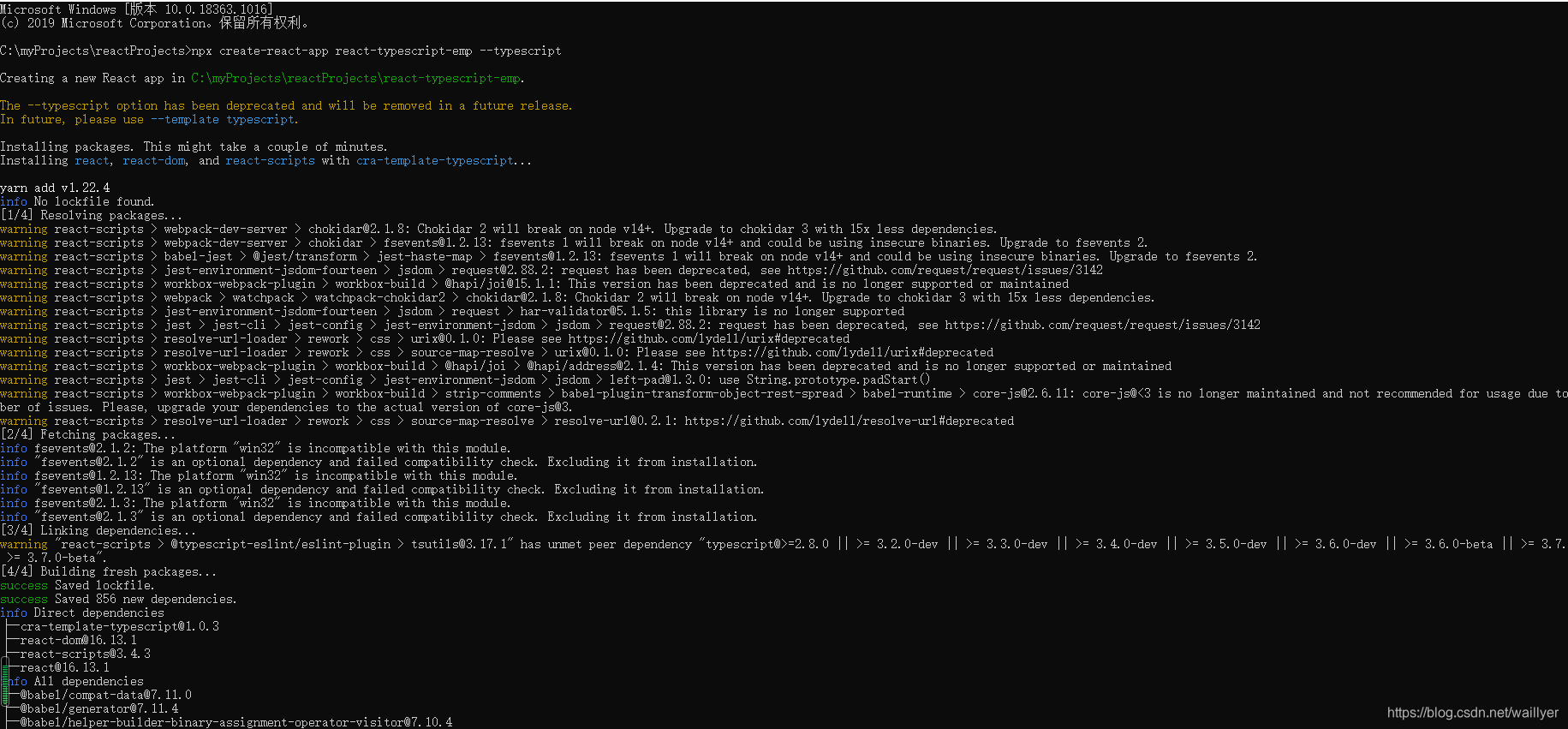Click the quoted "fsevents@1.2.13" optional dependency info line
This screenshot has height=729, width=1568.
[382, 489]
